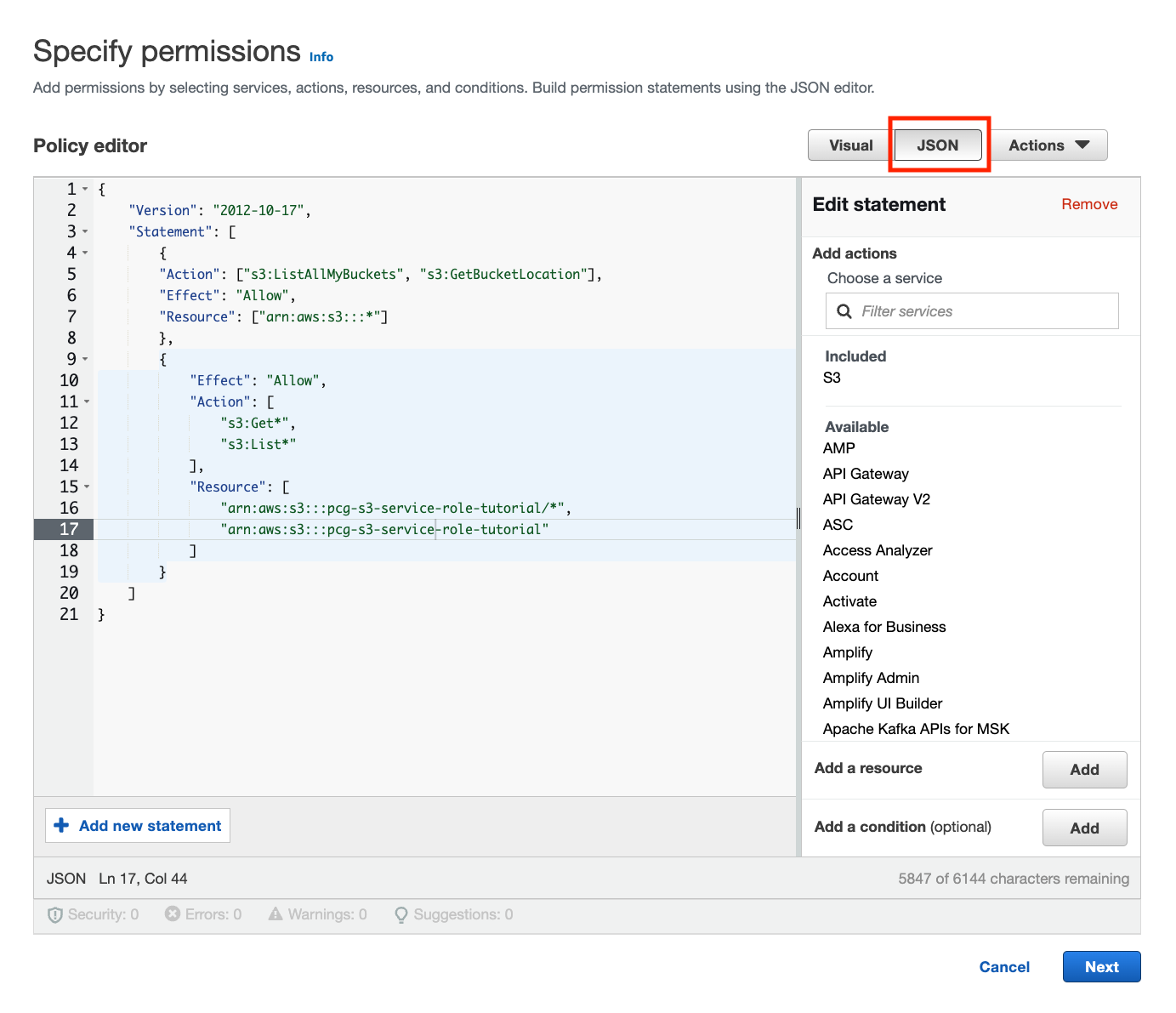Click Add button for Add a resource
1176x1013 pixels.
click(x=1084, y=770)
